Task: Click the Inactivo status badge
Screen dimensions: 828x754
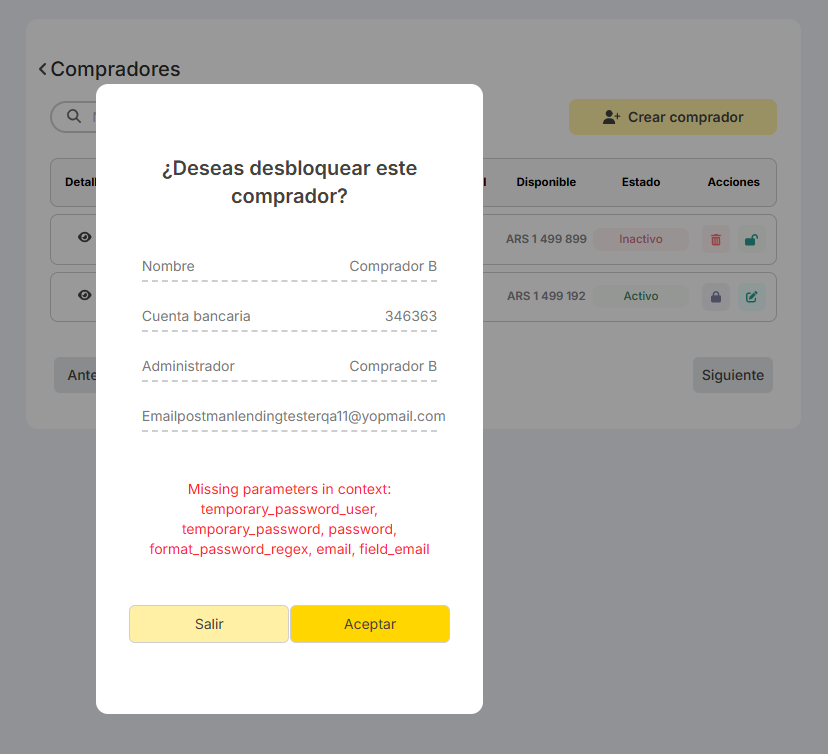Action: coord(641,239)
